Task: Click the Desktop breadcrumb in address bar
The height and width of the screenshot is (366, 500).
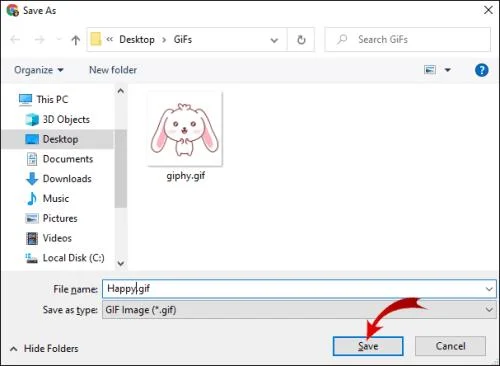Action: pyautogui.click(x=137, y=39)
